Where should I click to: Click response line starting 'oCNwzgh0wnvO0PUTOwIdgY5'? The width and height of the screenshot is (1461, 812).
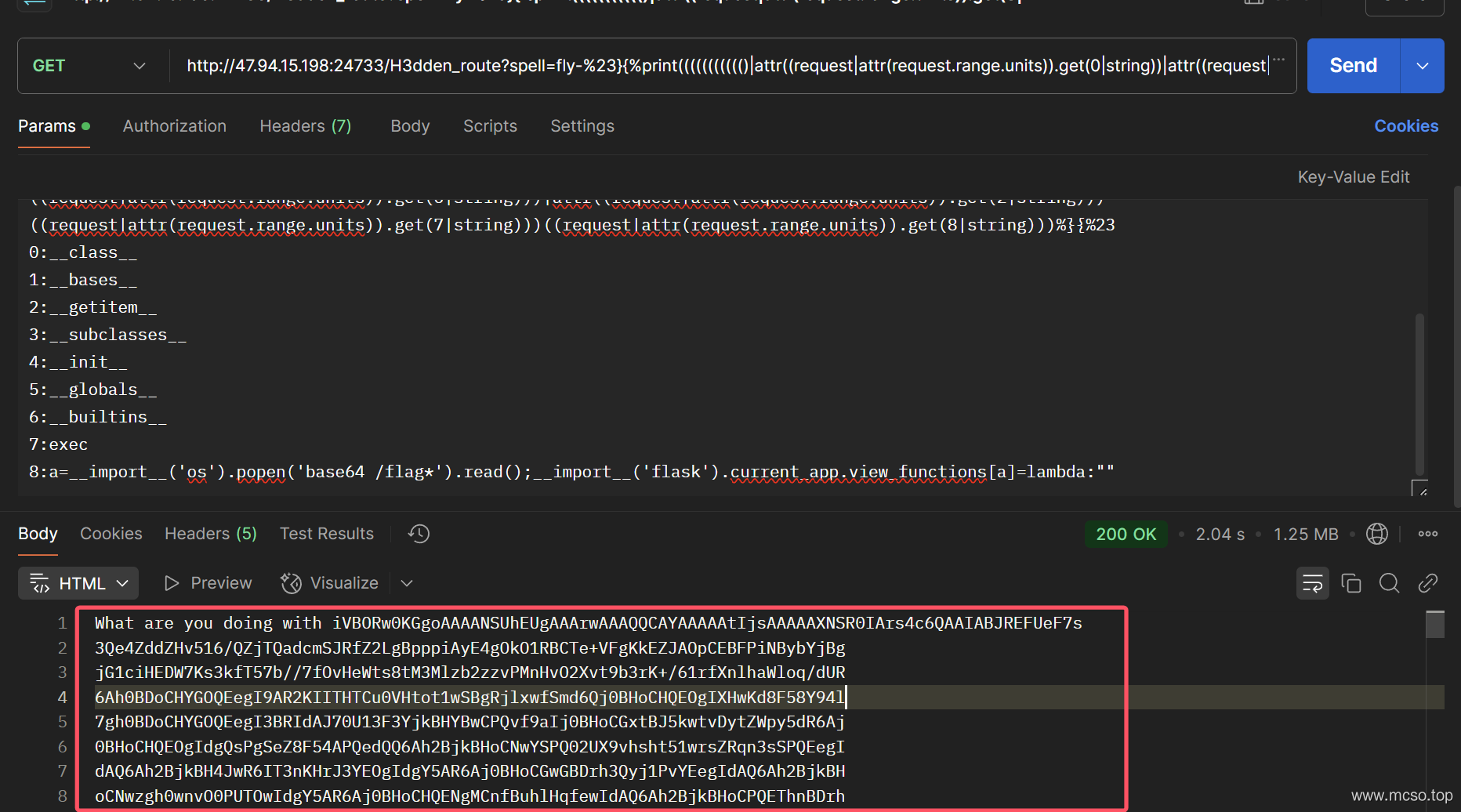470,796
